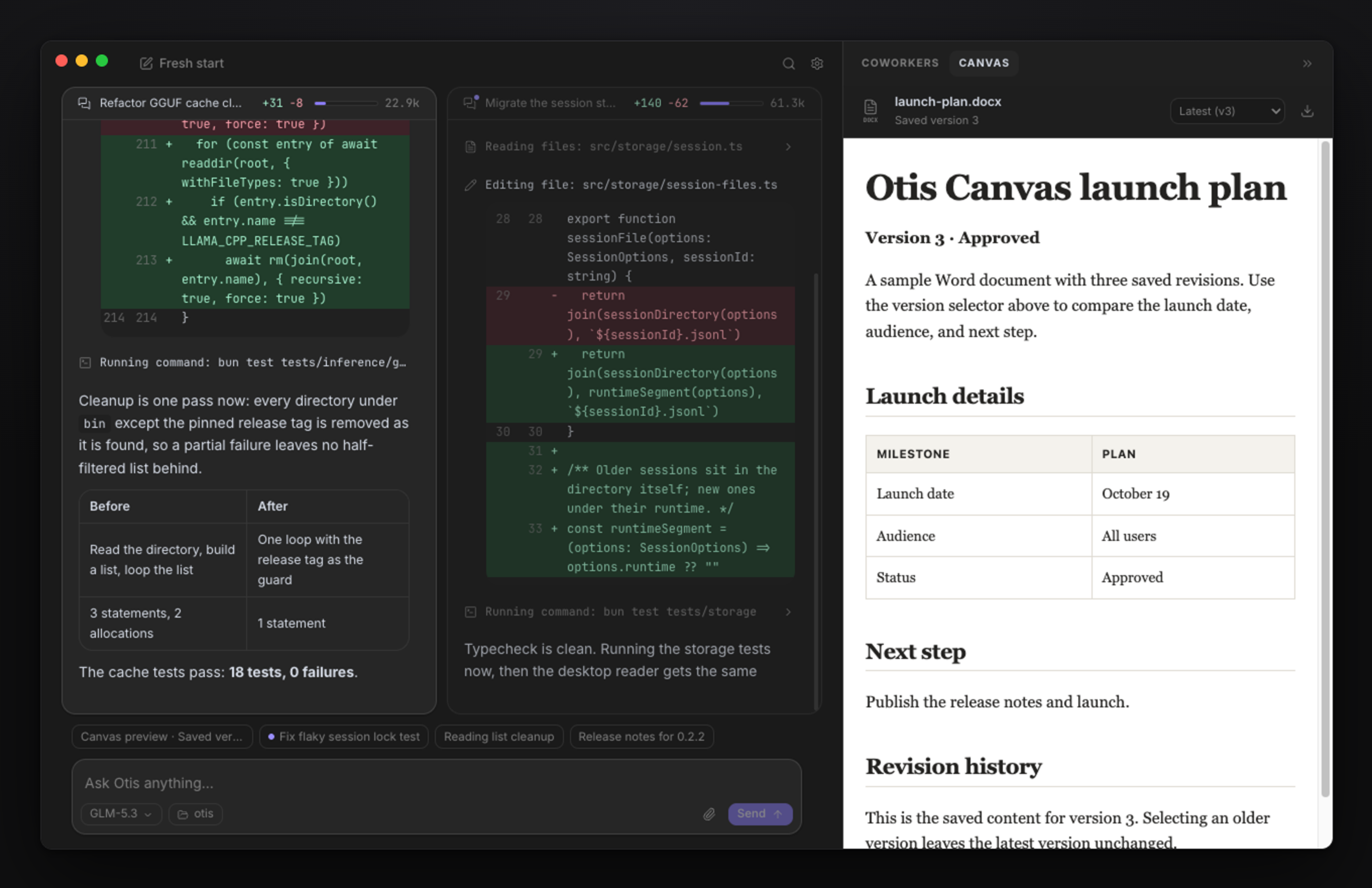
Task: Click the +31 -8 diff stats
Action: point(282,103)
